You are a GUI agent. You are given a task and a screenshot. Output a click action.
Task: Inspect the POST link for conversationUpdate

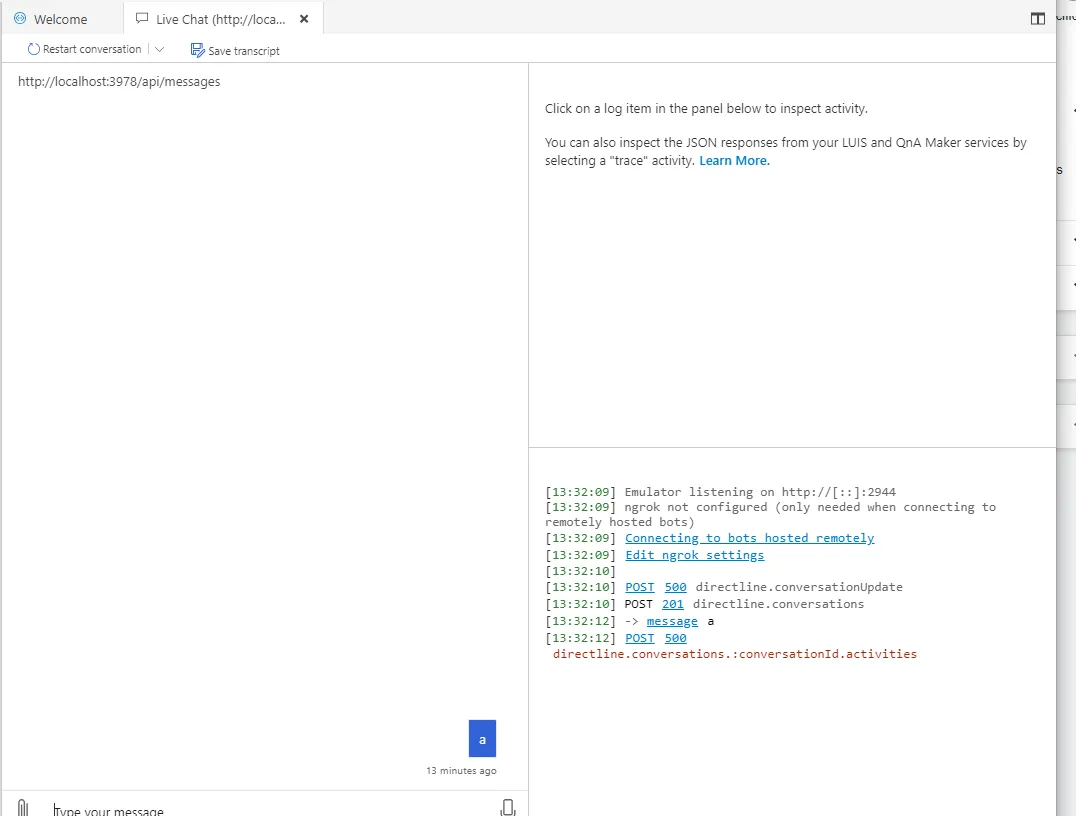640,587
